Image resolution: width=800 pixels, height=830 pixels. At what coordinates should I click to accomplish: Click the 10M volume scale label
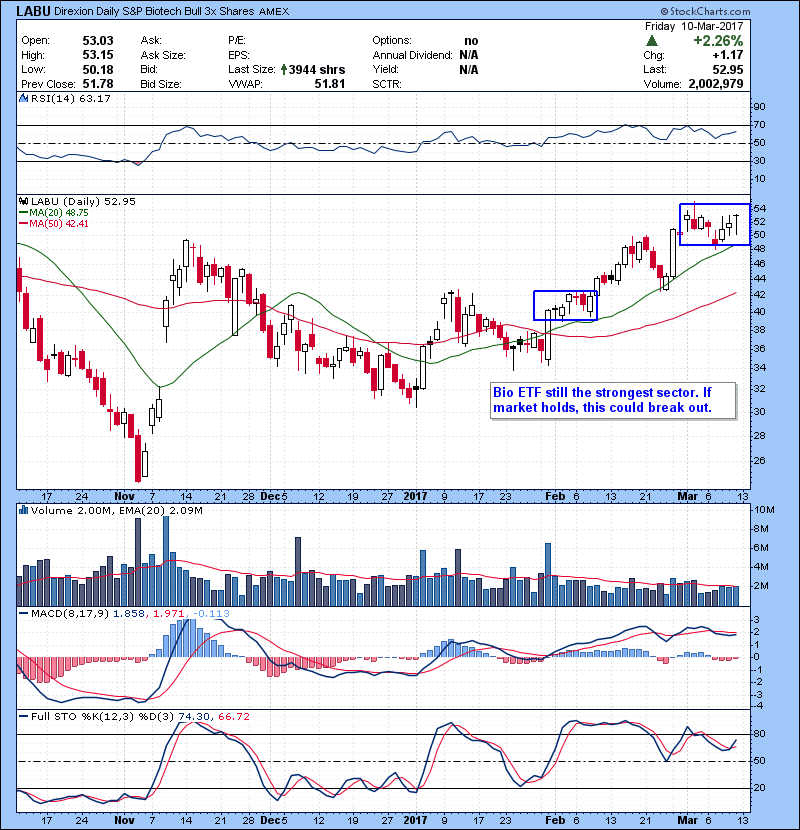click(764, 510)
